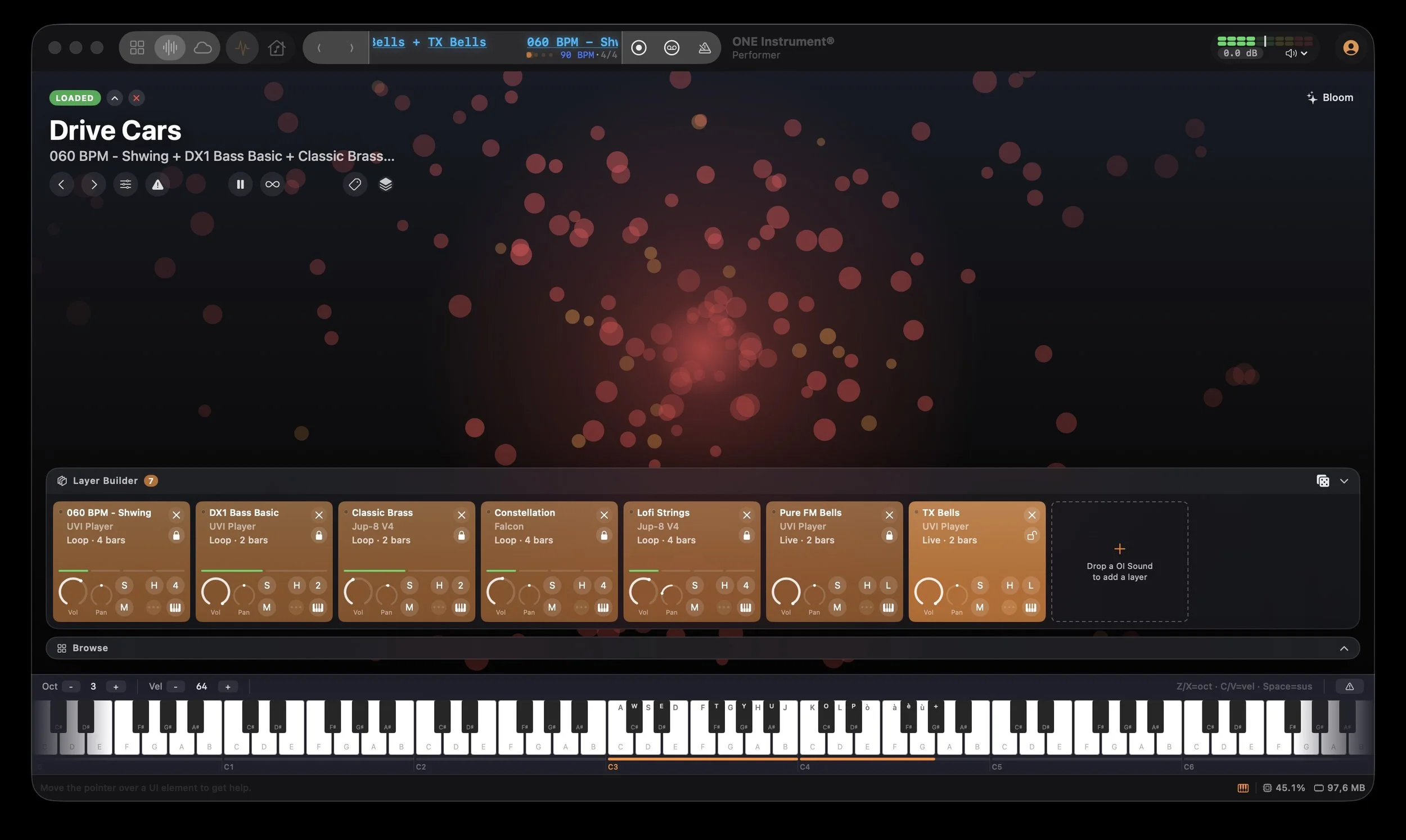Adjust Vol knob on Lofi Strings layer
Image resolution: width=1406 pixels, height=840 pixels.
(643, 592)
